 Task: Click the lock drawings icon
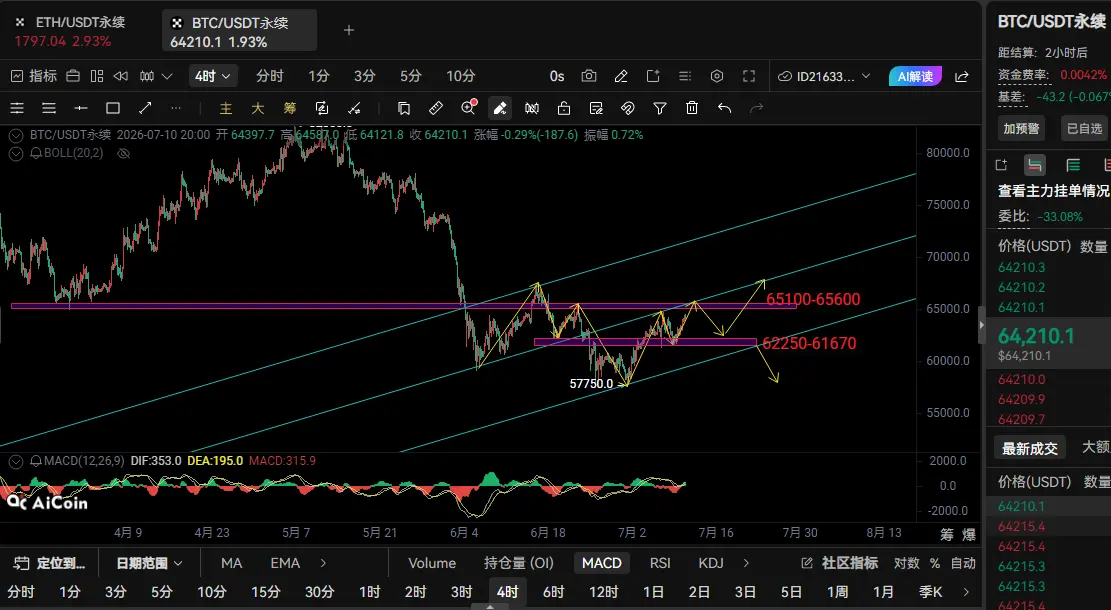563,108
